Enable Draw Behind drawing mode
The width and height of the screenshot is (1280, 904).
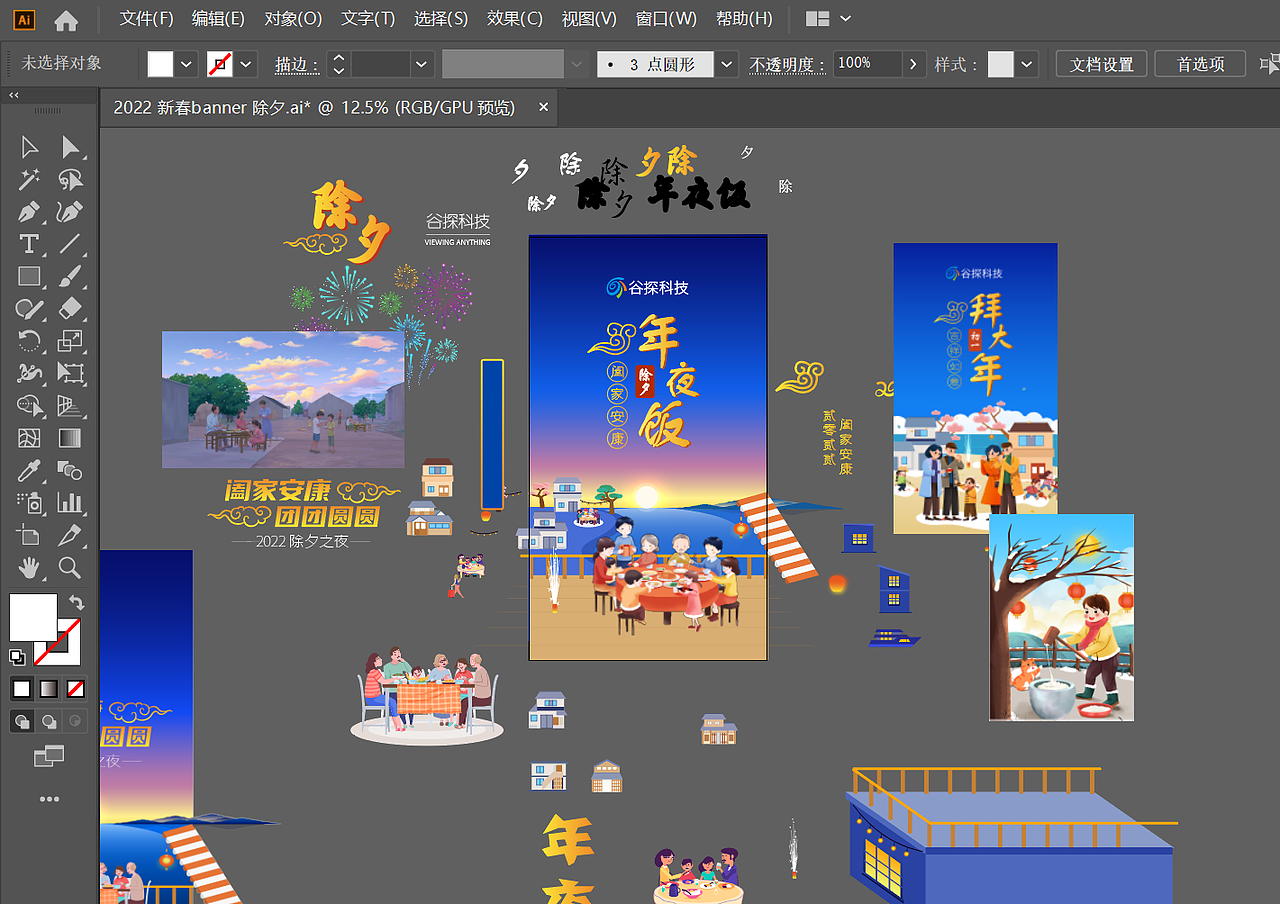pos(48,720)
